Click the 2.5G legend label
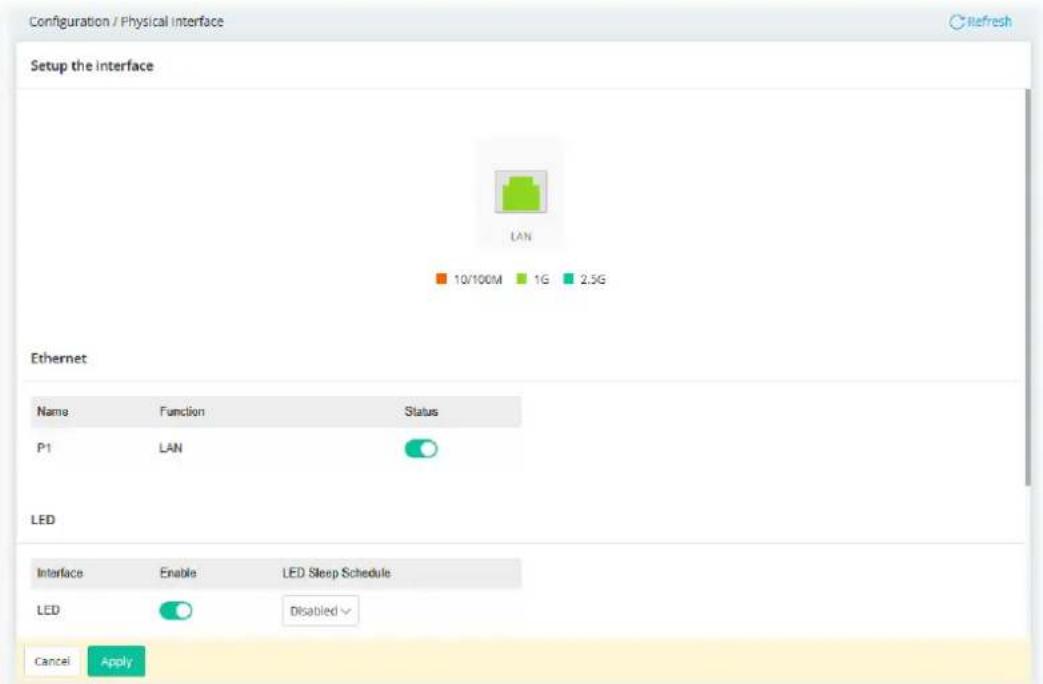 pyautogui.click(x=593, y=279)
